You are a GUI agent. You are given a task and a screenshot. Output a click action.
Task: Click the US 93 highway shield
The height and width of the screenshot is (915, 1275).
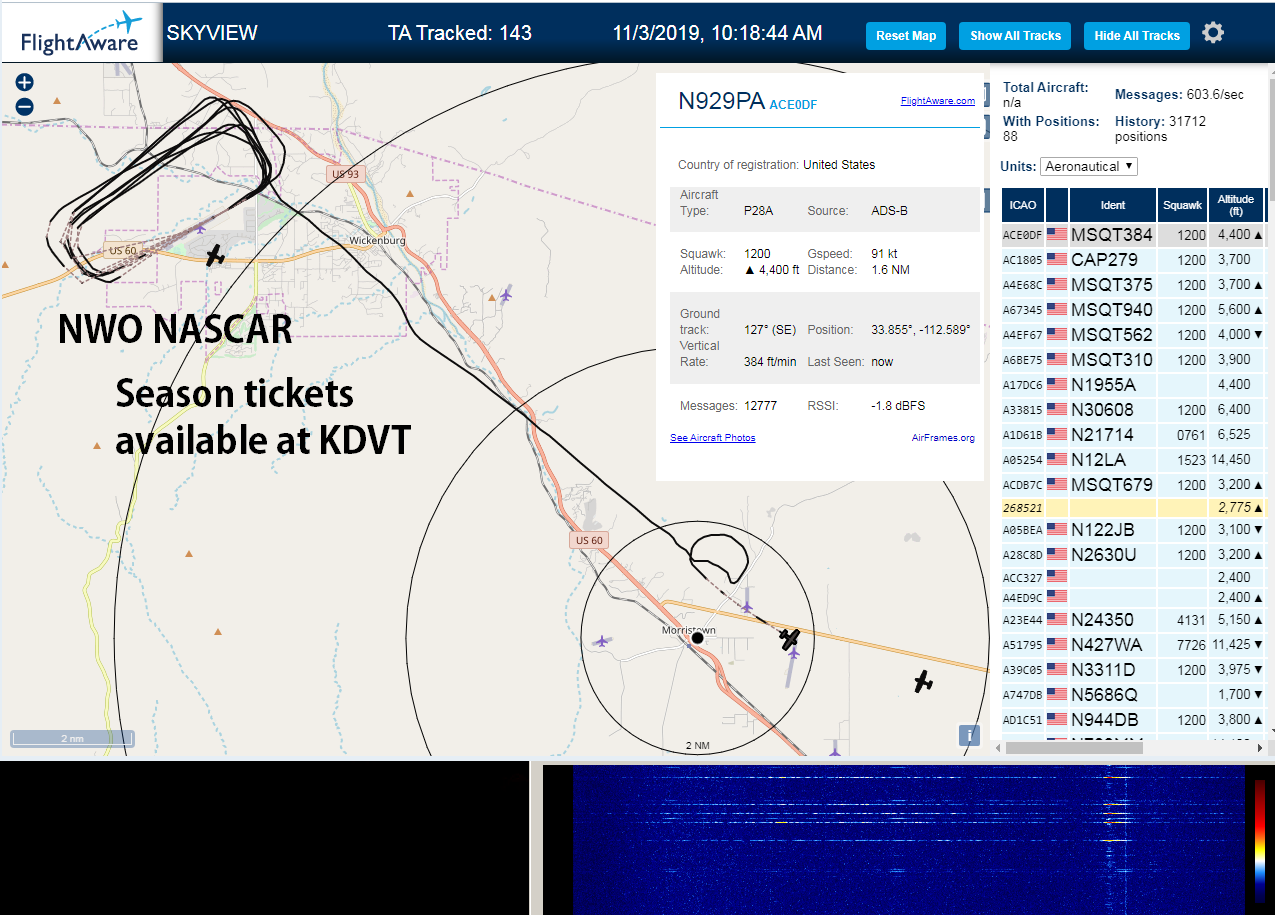pyautogui.click(x=344, y=174)
